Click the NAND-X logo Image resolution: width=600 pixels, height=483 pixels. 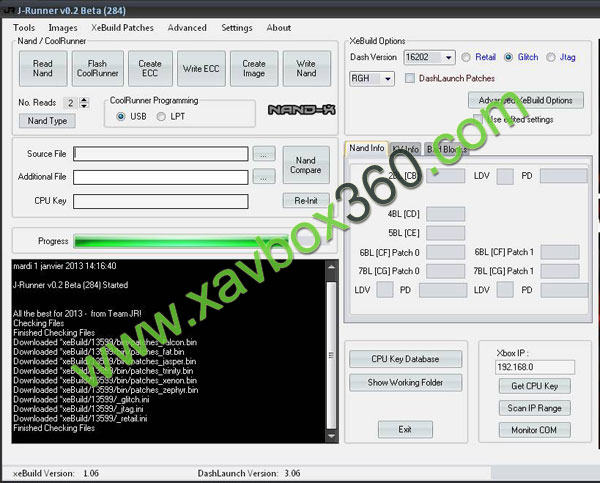[302, 110]
